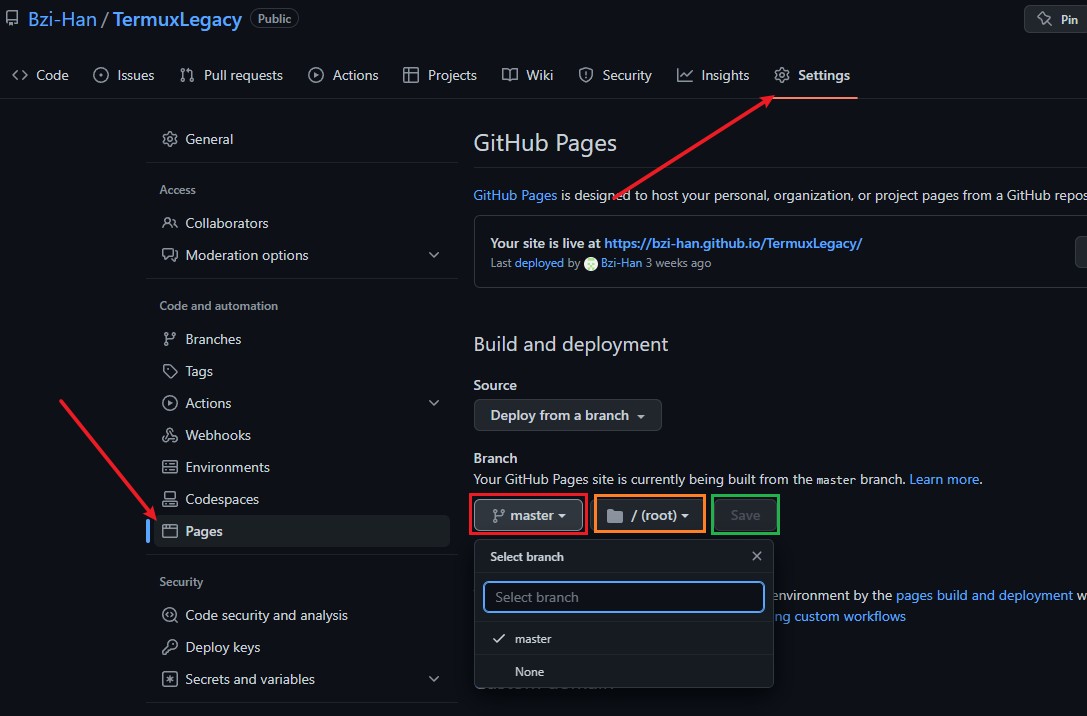
Task: Expand the sidebar Actions chevron
Action: coord(434,403)
